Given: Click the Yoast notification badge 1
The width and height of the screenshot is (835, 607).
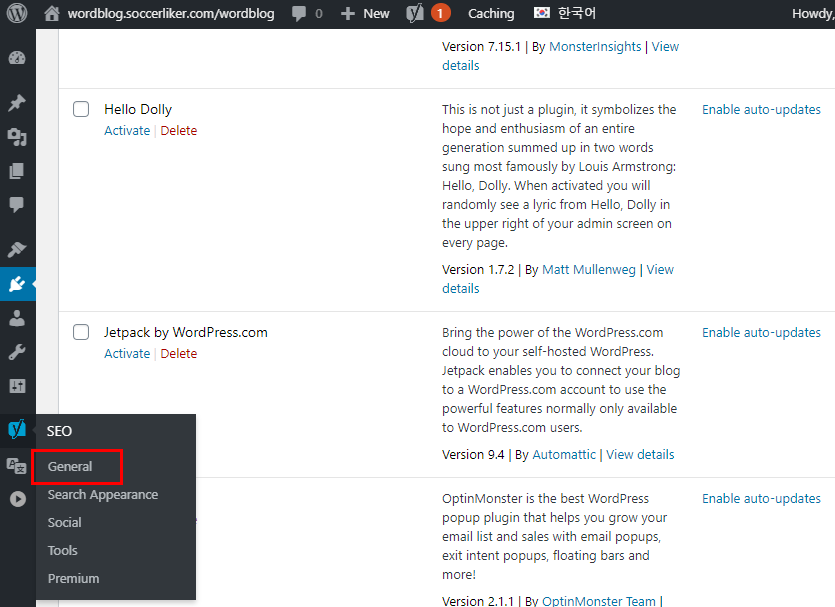Looking at the screenshot, I should click(x=440, y=13).
